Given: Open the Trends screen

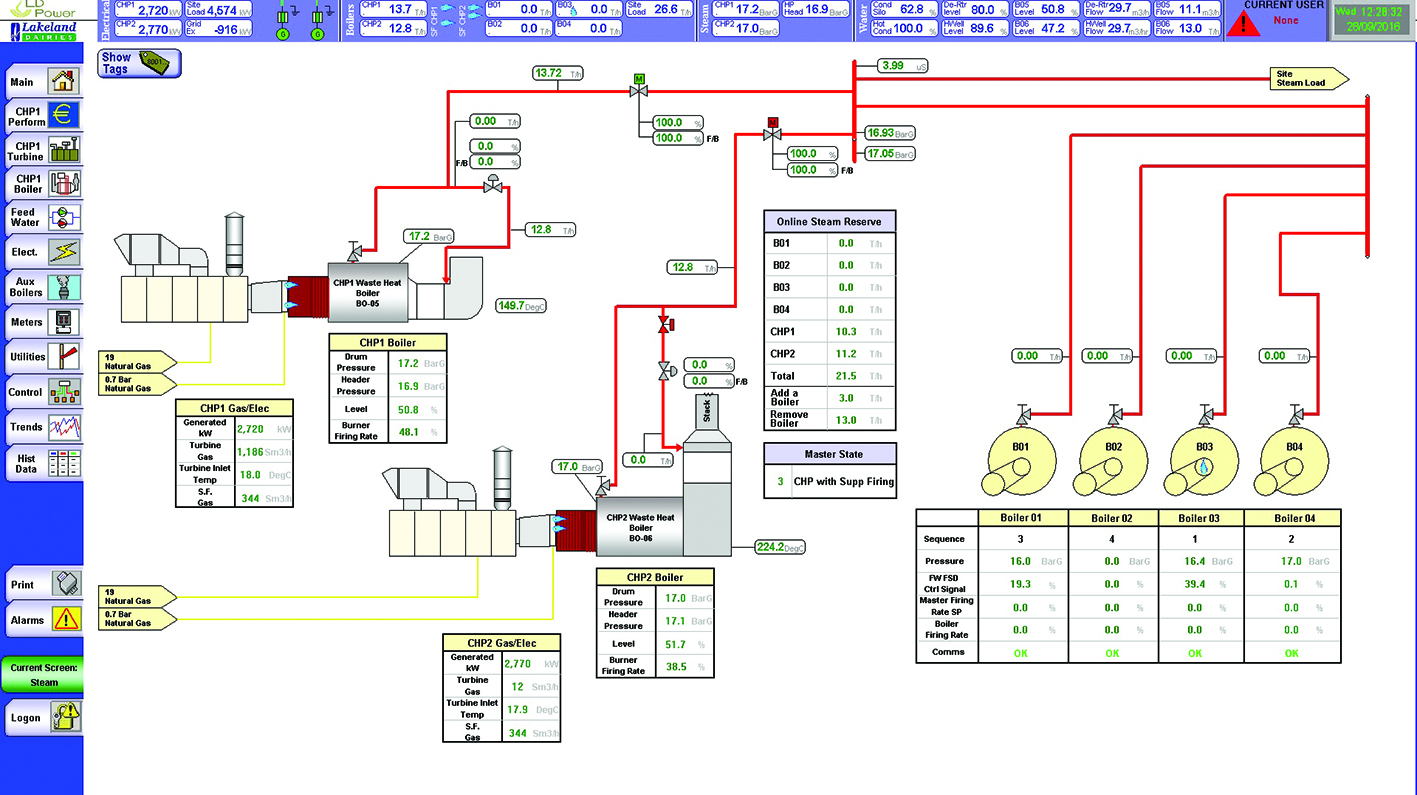Looking at the screenshot, I should 43,427.
